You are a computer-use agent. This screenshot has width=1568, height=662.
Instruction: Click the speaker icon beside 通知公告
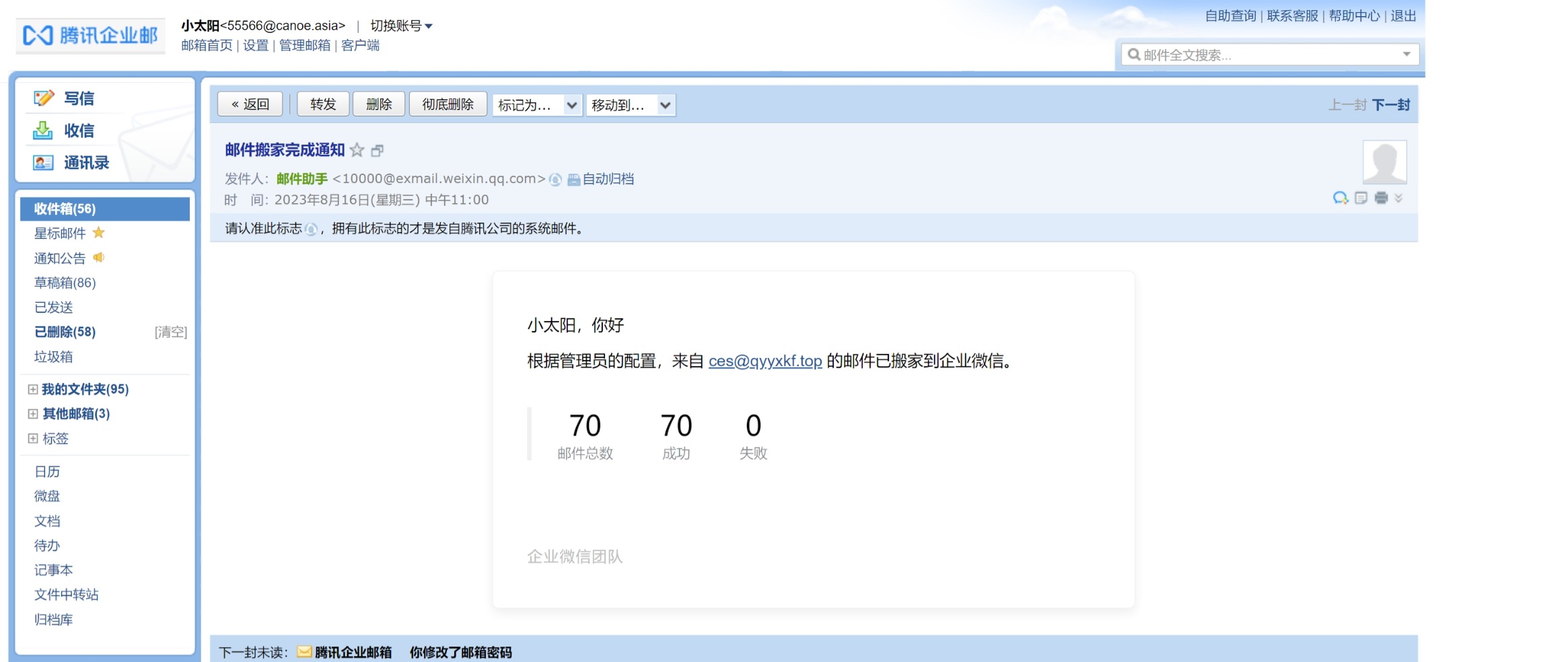pos(99,258)
